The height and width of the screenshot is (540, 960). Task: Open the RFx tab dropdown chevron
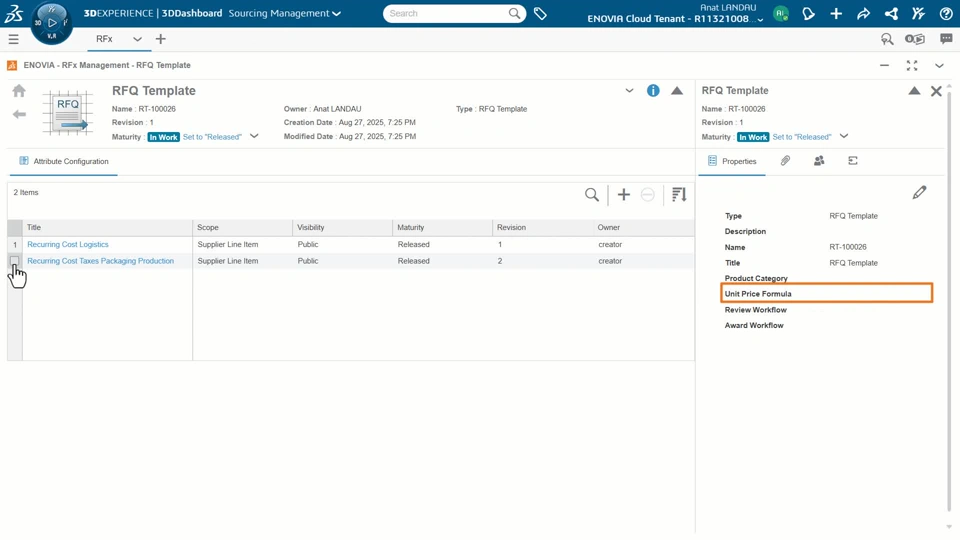137,39
